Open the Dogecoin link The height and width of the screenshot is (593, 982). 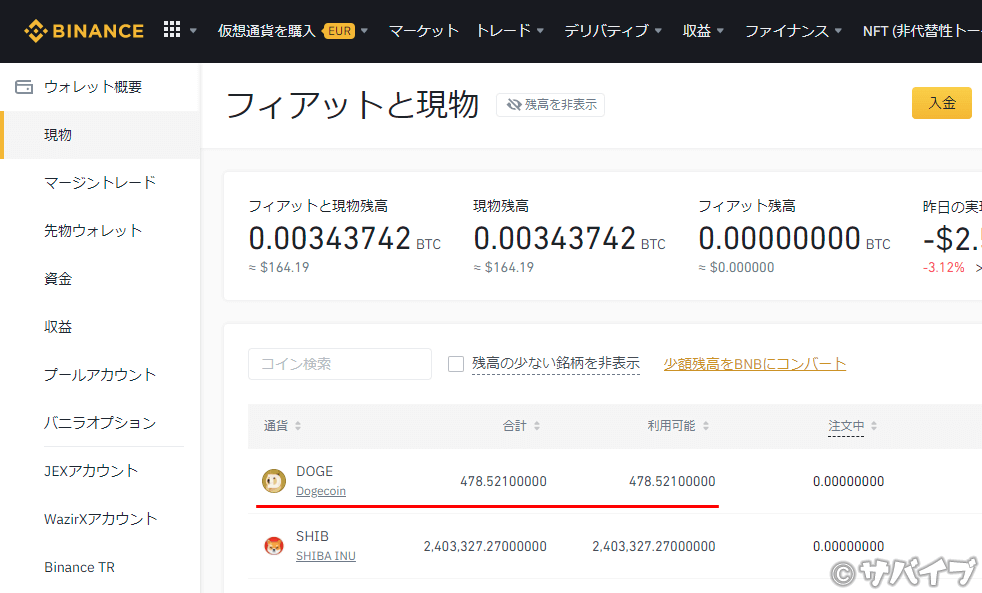coord(321,491)
